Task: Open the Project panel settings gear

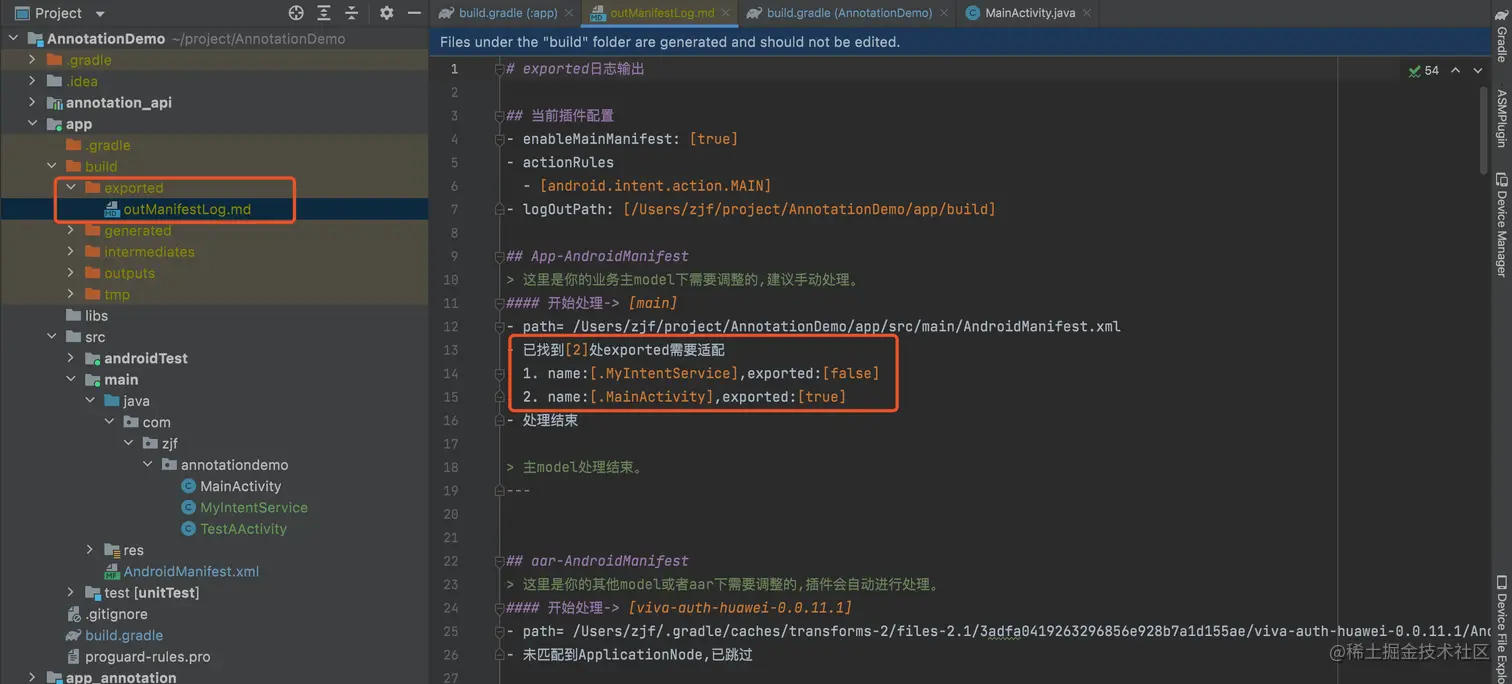Action: click(386, 13)
